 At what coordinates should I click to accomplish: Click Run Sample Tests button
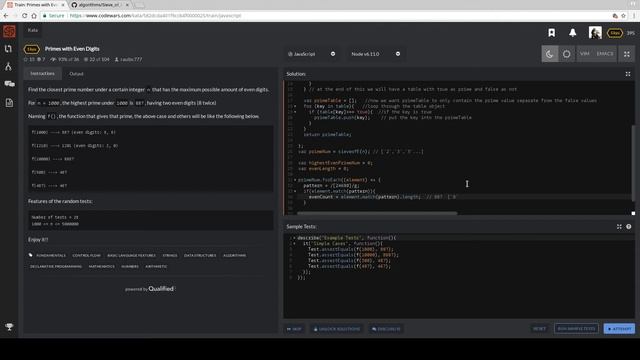pos(576,329)
